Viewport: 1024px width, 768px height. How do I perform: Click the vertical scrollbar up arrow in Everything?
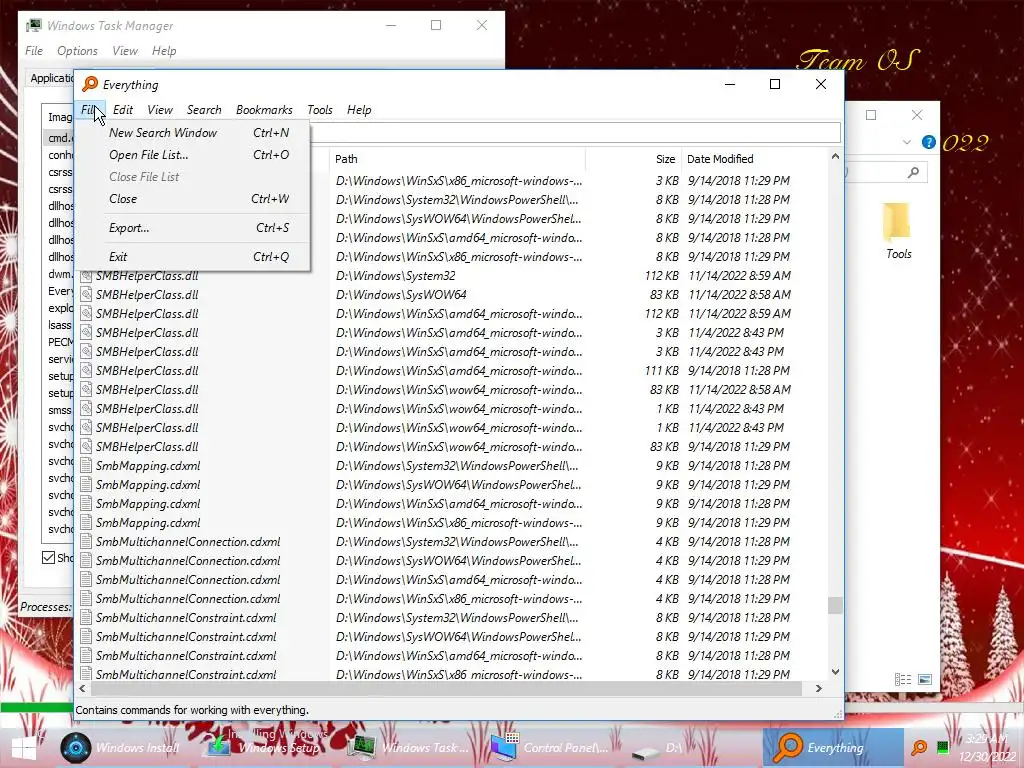[x=835, y=157]
